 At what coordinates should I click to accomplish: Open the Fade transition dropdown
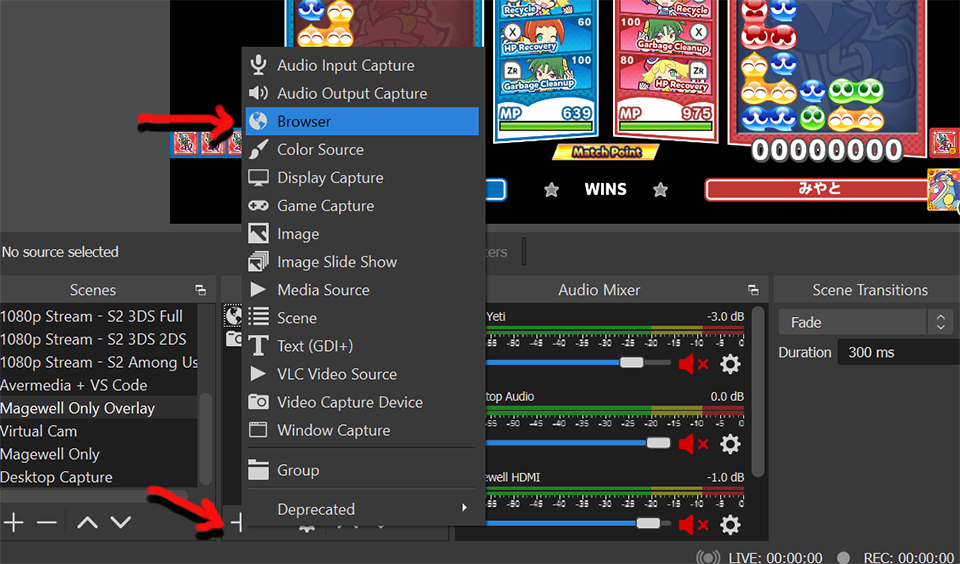pyautogui.click(x=866, y=322)
